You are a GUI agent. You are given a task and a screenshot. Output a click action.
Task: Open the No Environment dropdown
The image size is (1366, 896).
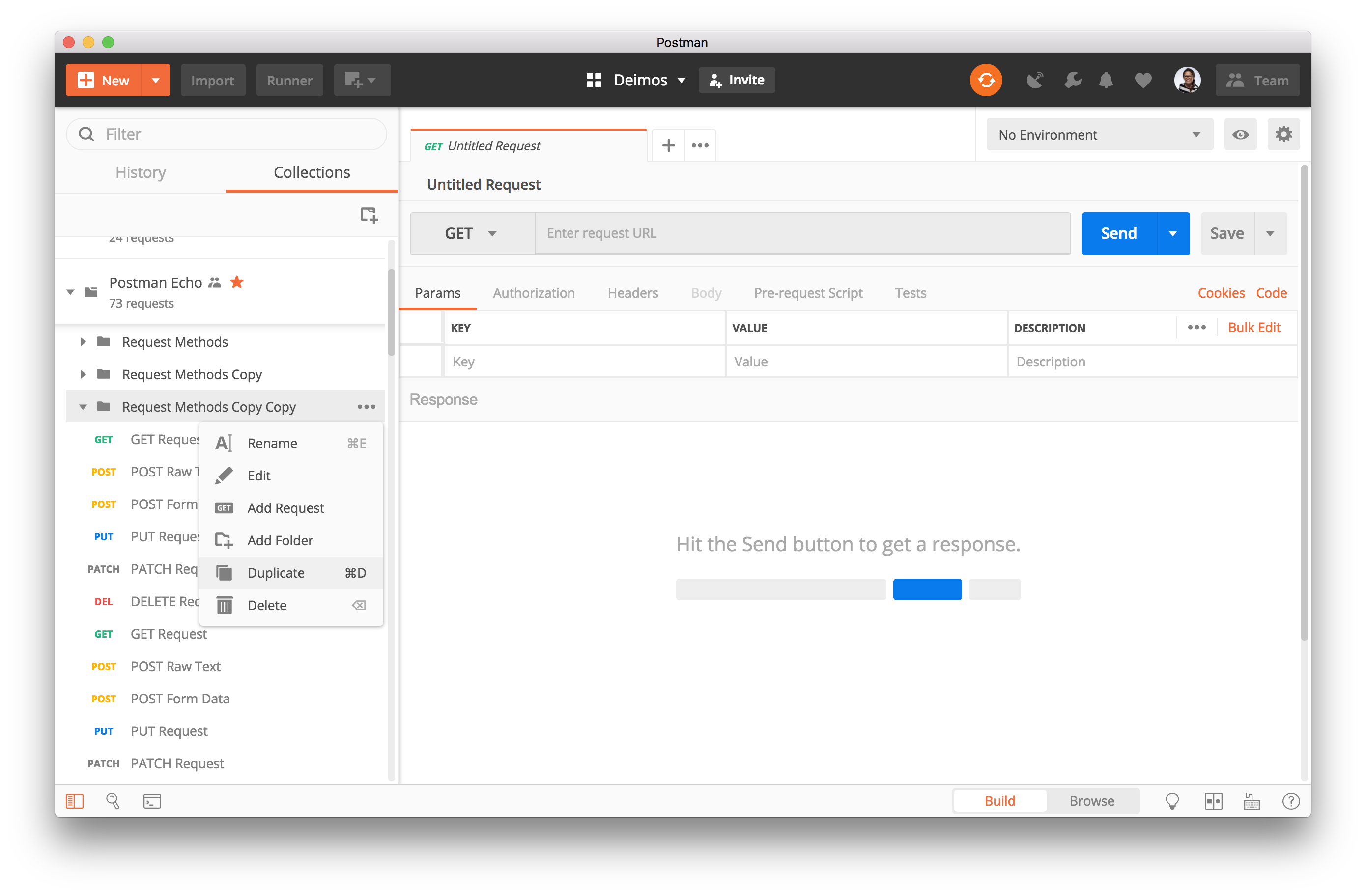[x=1098, y=134]
